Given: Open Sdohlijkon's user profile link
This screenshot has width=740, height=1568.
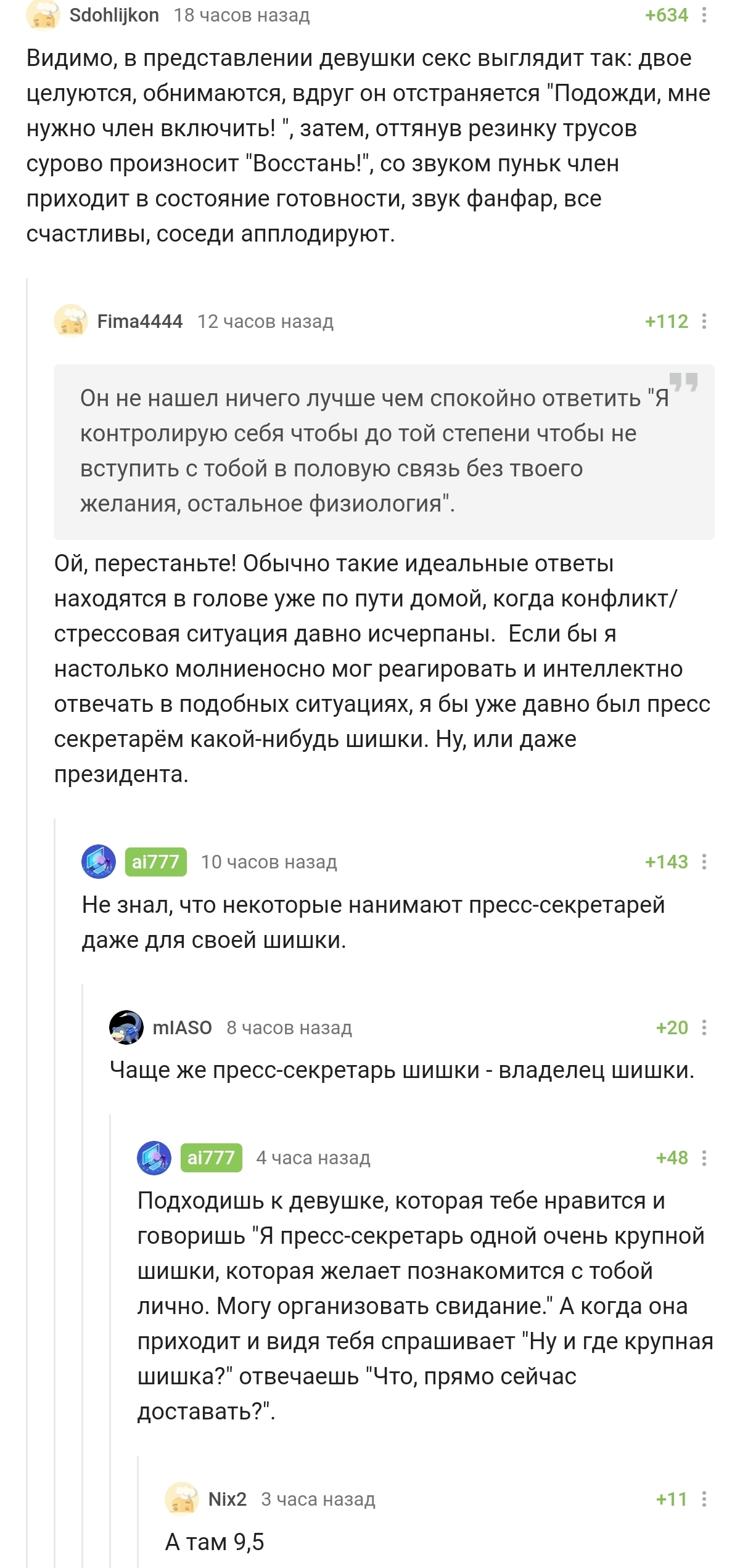Looking at the screenshot, I should click(114, 15).
